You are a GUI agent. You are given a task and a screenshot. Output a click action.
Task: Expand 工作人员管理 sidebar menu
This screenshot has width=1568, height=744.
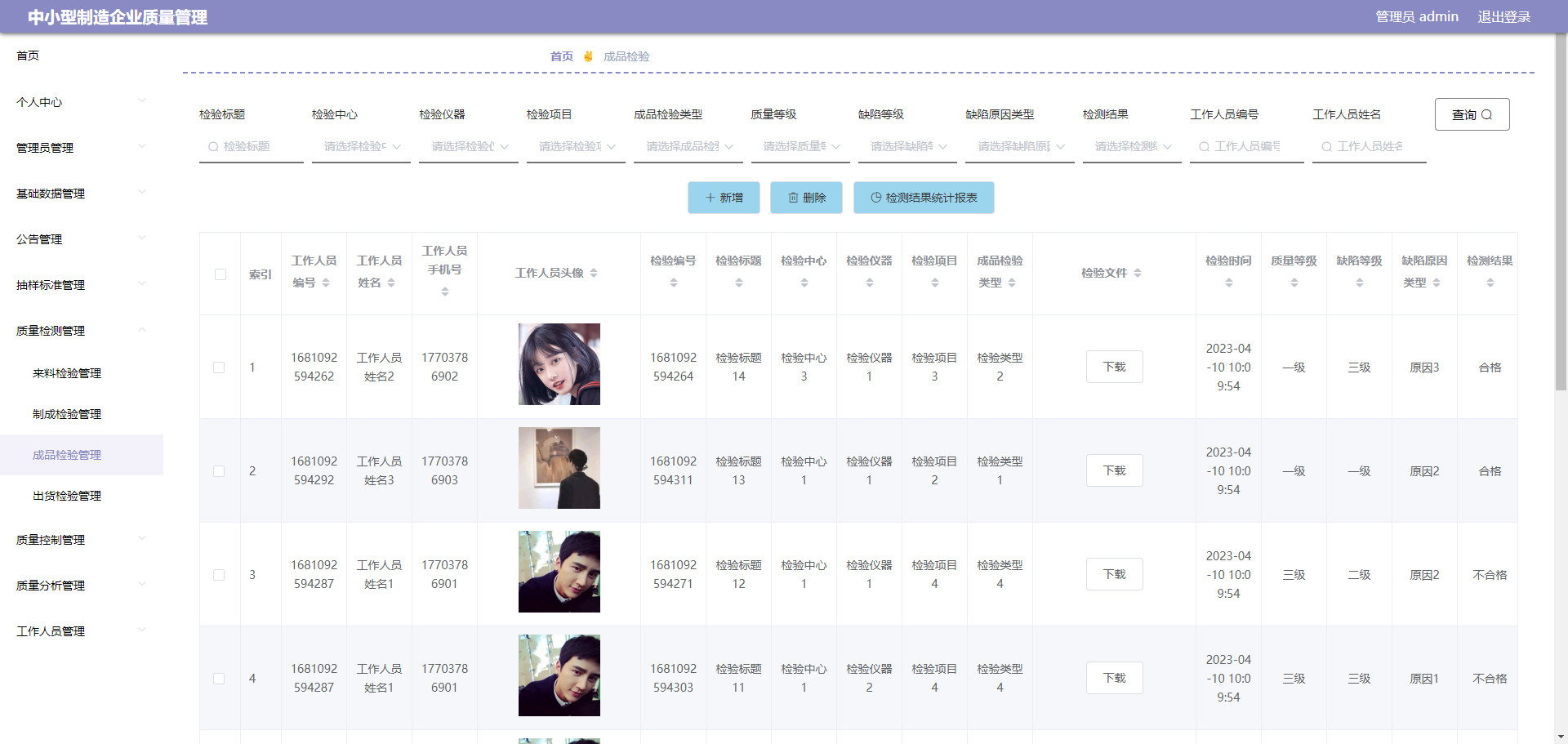[82, 631]
